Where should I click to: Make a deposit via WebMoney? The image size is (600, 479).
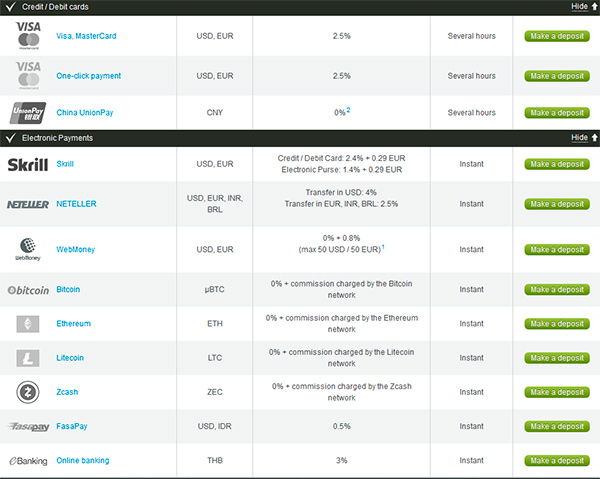pyautogui.click(x=557, y=249)
